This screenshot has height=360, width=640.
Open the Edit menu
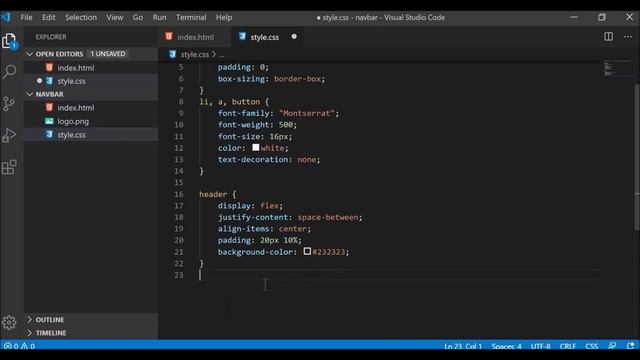tap(49, 17)
